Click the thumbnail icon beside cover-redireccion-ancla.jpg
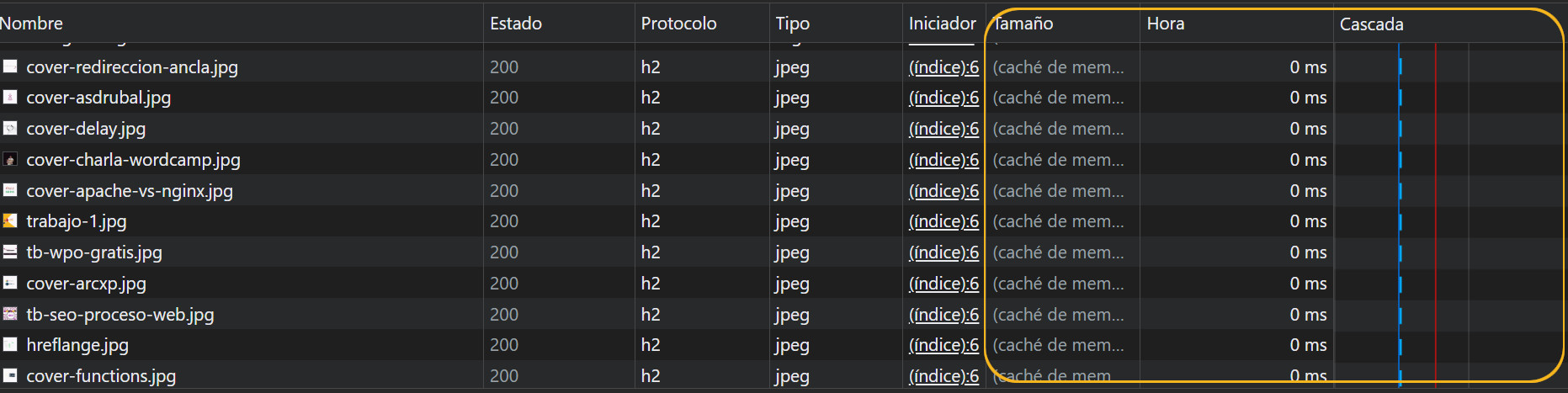Viewport: 1568px width, 393px height. coord(10,66)
